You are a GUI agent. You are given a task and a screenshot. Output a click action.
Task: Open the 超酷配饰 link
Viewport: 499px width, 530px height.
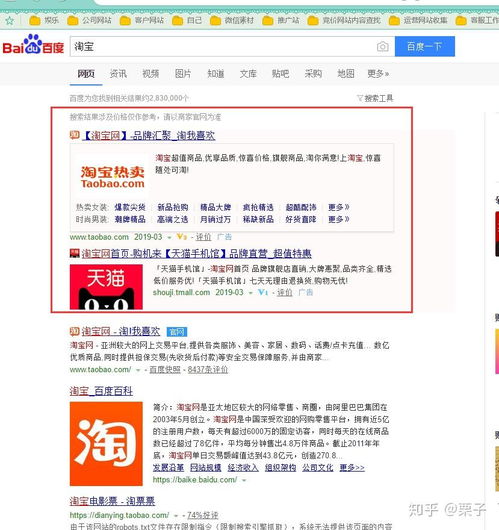tap(301, 207)
